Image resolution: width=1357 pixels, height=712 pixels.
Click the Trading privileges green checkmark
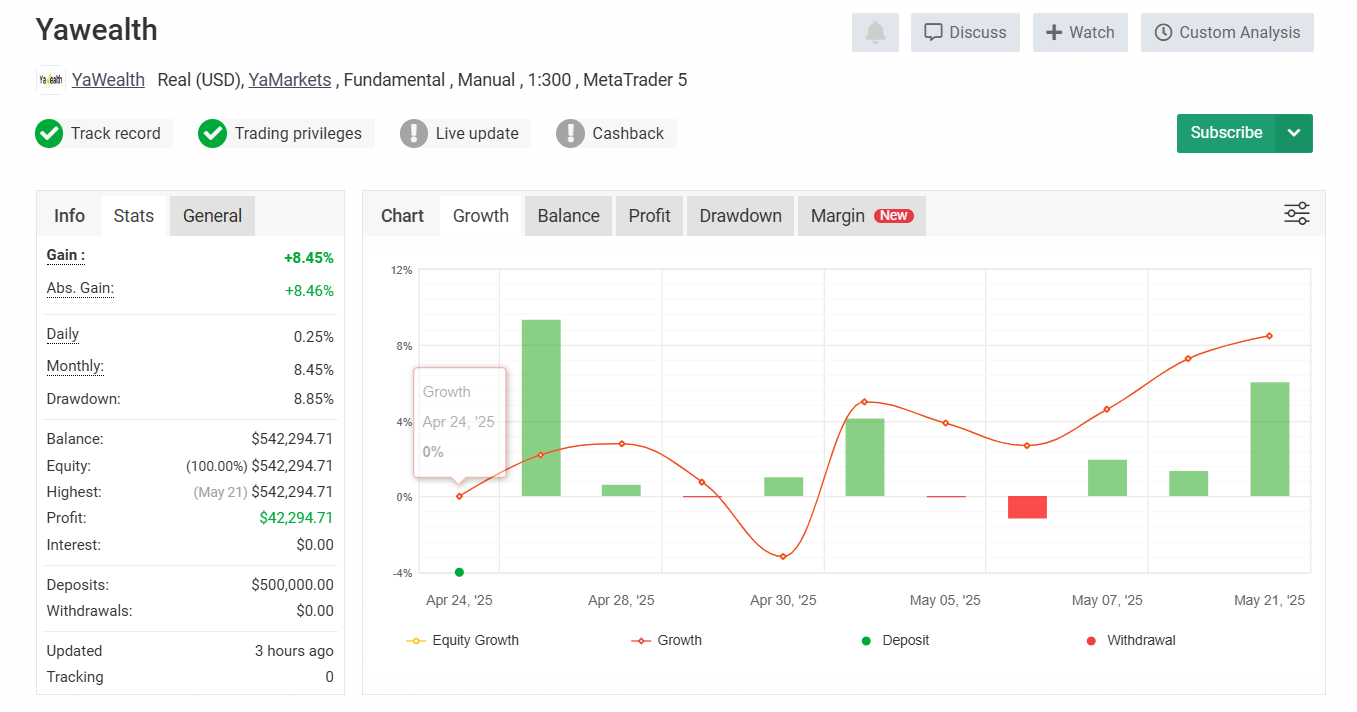coord(212,134)
